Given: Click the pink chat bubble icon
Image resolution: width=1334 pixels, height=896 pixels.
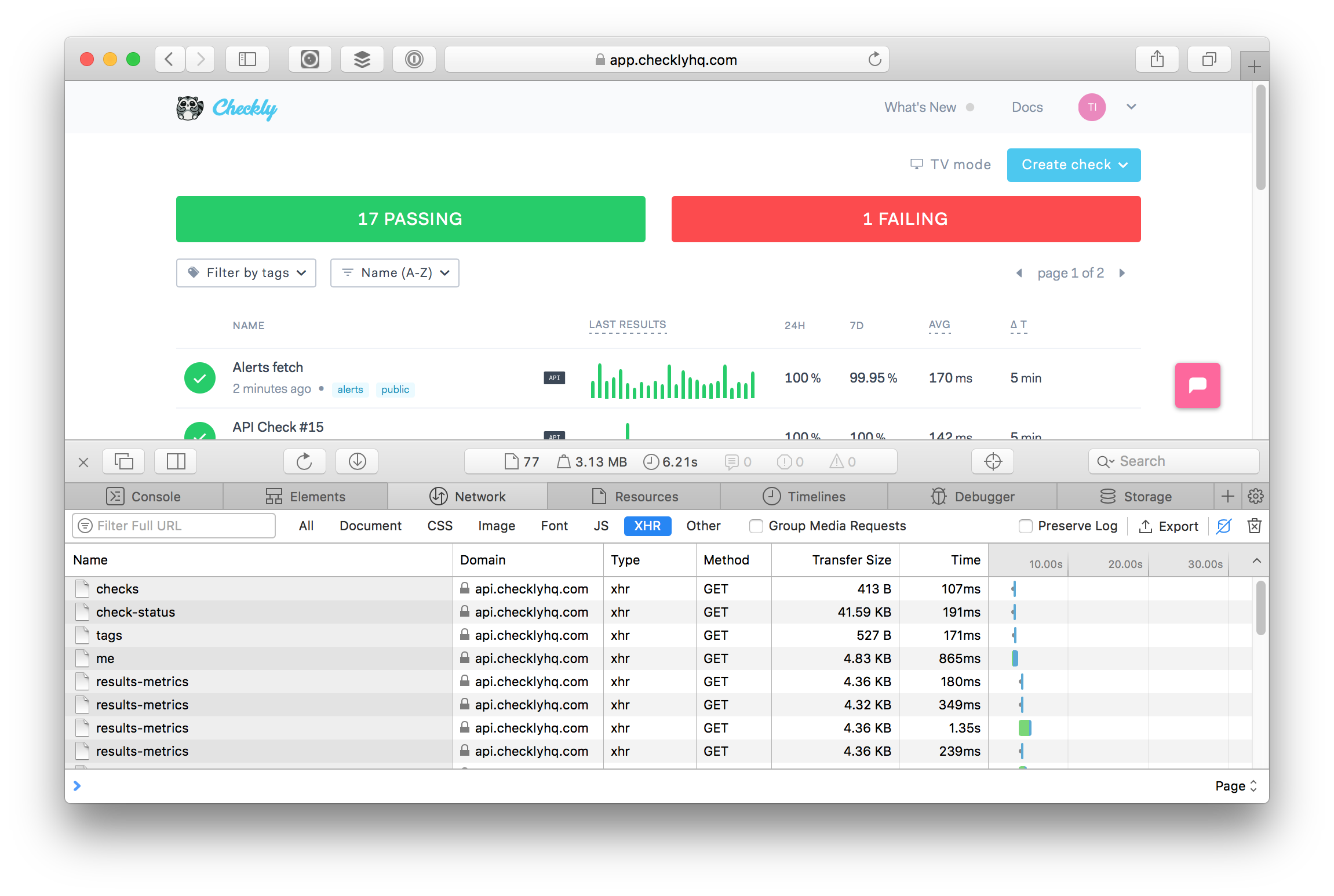Looking at the screenshot, I should click(1197, 385).
